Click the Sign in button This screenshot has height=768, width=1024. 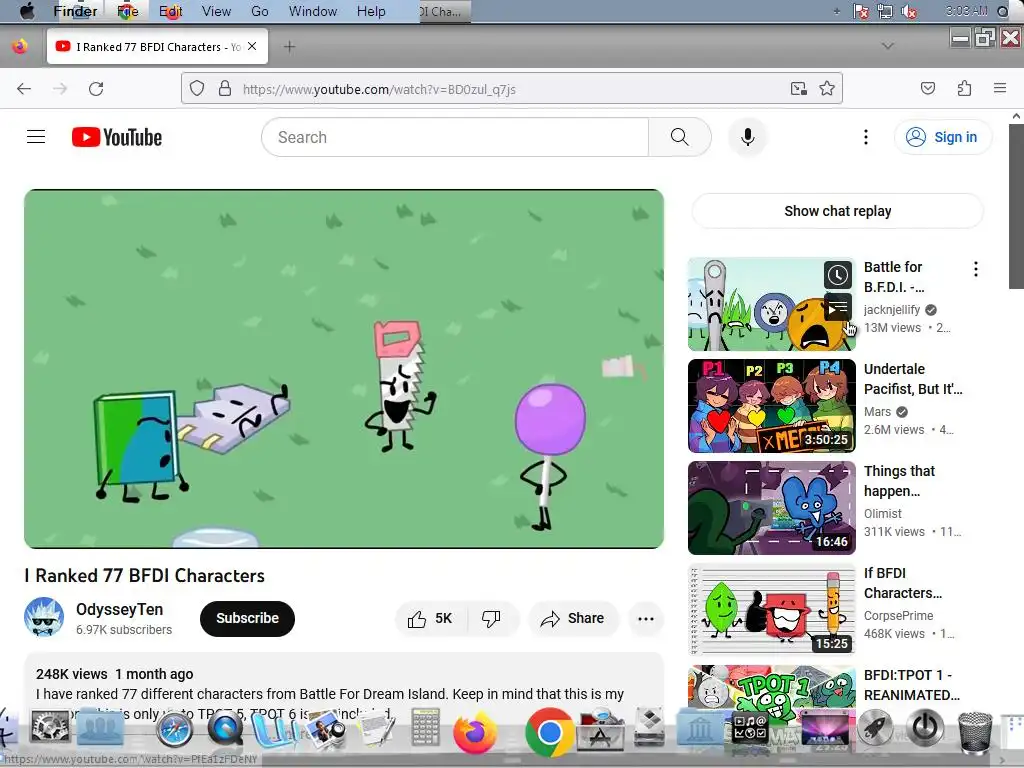942,137
